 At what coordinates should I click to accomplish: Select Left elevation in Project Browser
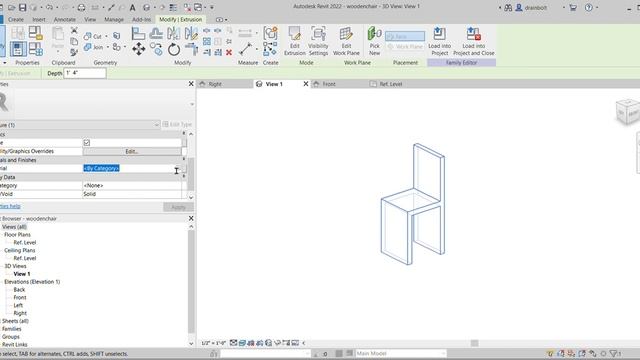18,305
